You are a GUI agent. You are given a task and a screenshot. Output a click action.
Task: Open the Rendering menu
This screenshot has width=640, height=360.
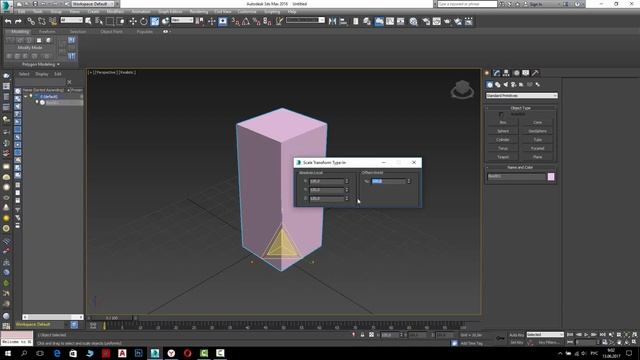[198, 11]
